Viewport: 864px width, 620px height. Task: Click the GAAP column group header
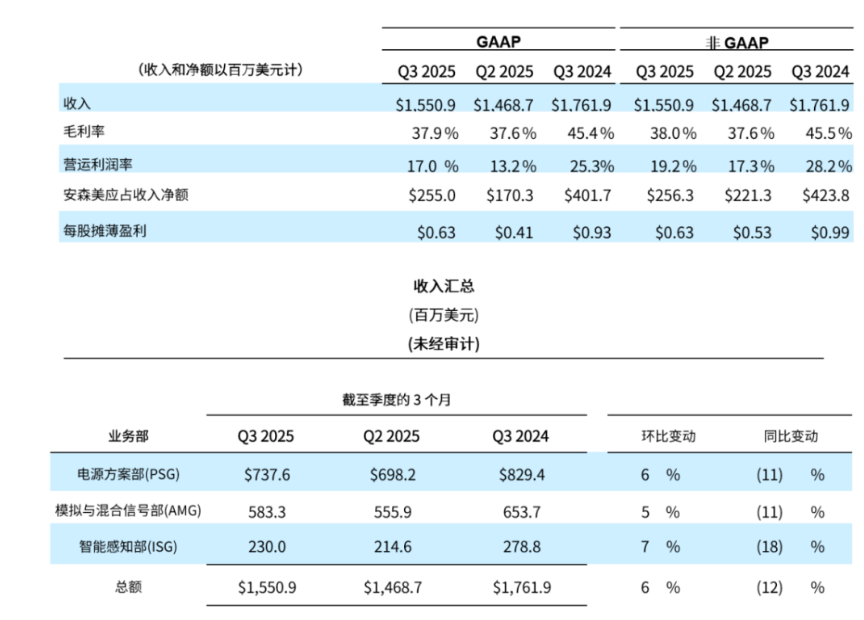[498, 42]
